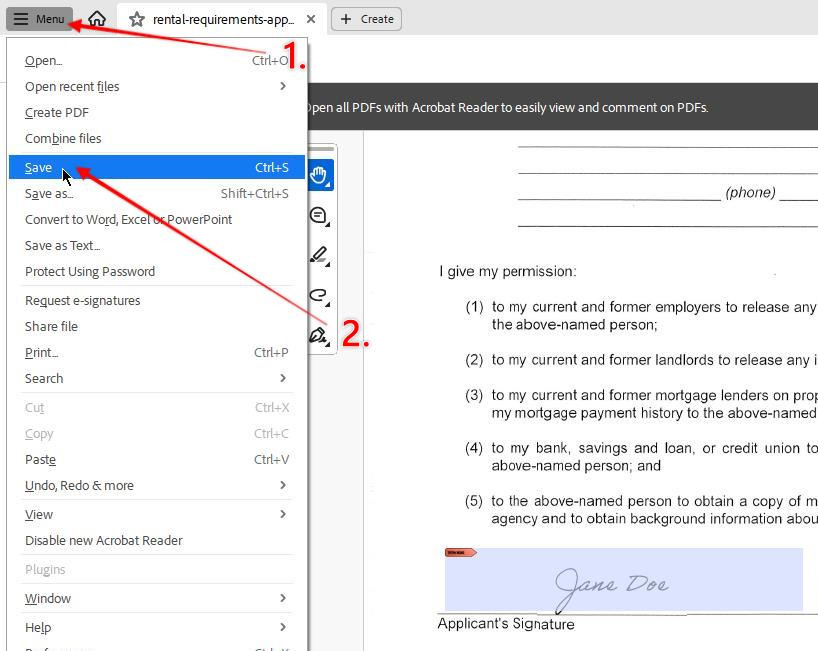Close the rental-requirements tab
The width and height of the screenshot is (818, 651).
311,19
